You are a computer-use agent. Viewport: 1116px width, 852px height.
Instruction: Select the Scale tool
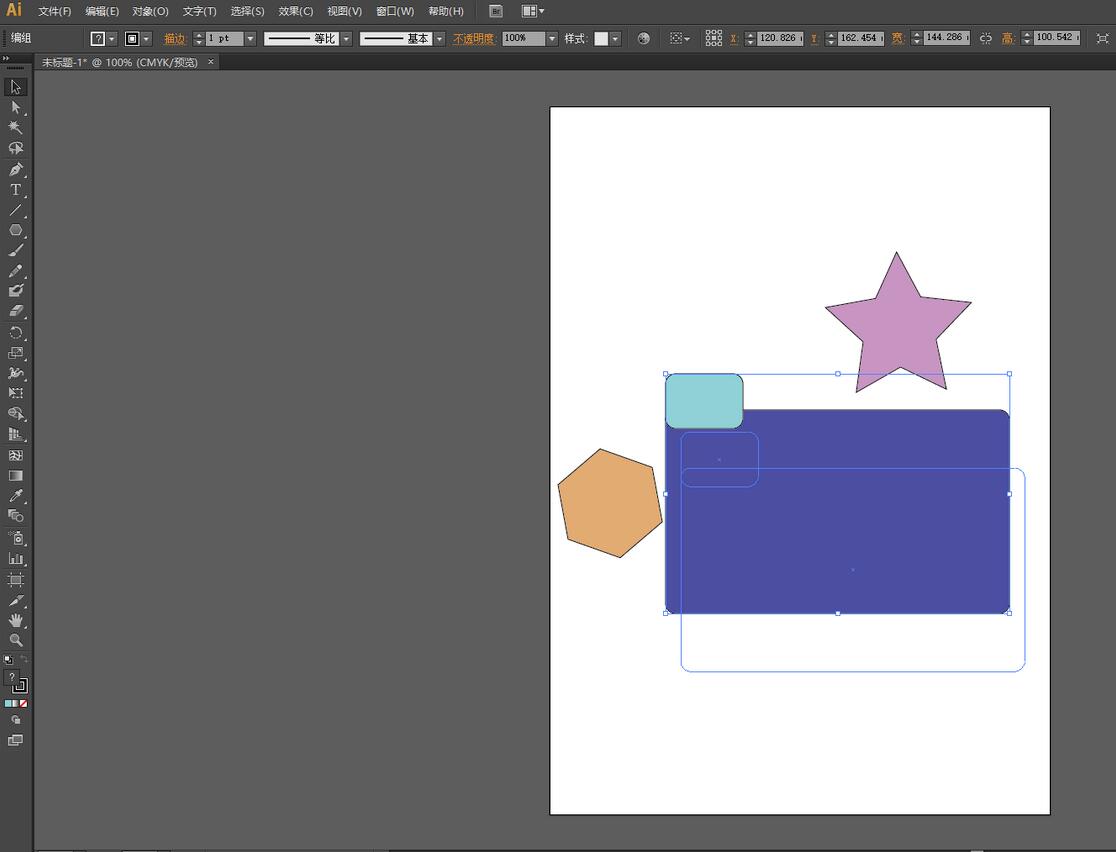point(16,353)
